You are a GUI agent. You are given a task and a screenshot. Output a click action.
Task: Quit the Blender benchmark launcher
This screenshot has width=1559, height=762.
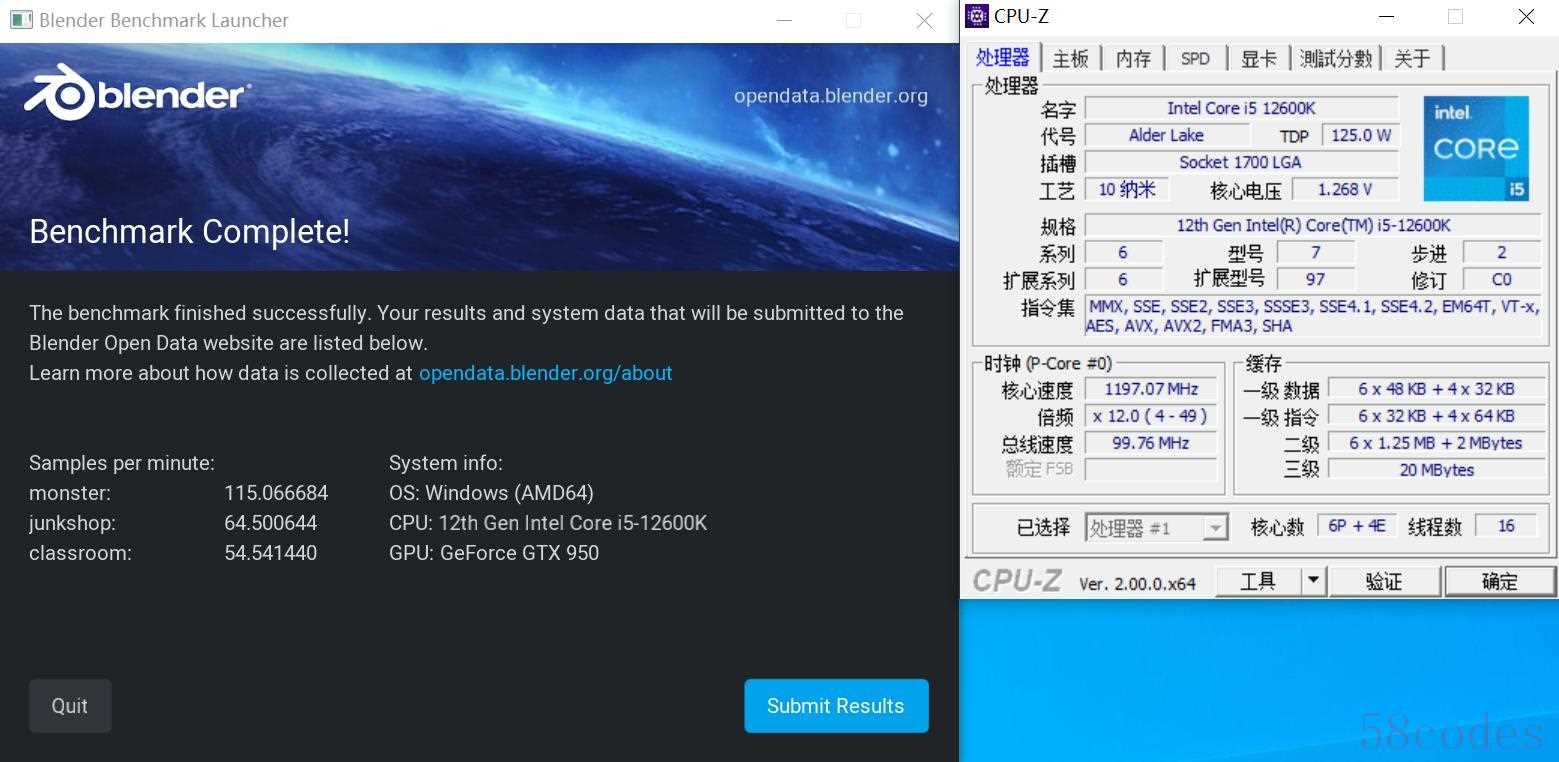(x=70, y=706)
